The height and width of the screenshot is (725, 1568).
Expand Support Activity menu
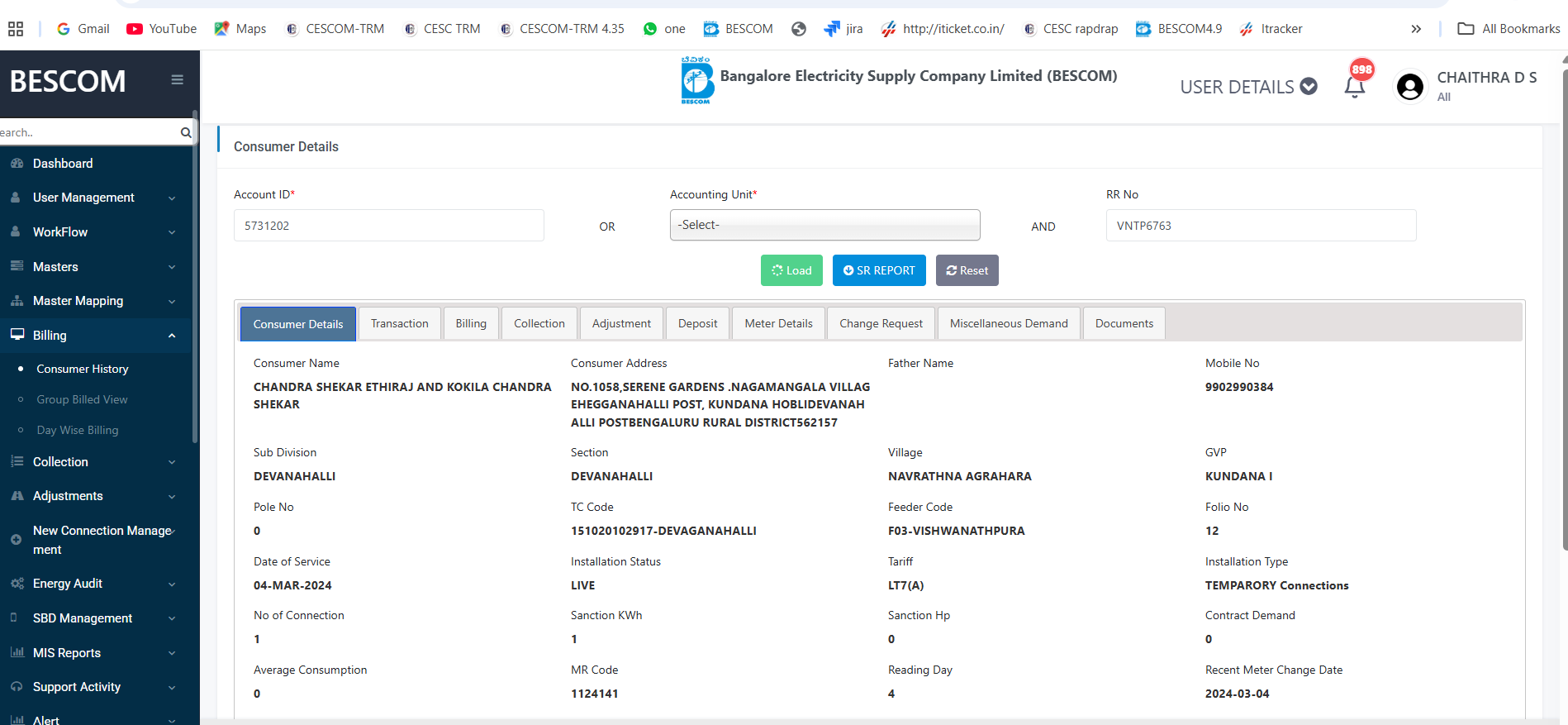96,687
